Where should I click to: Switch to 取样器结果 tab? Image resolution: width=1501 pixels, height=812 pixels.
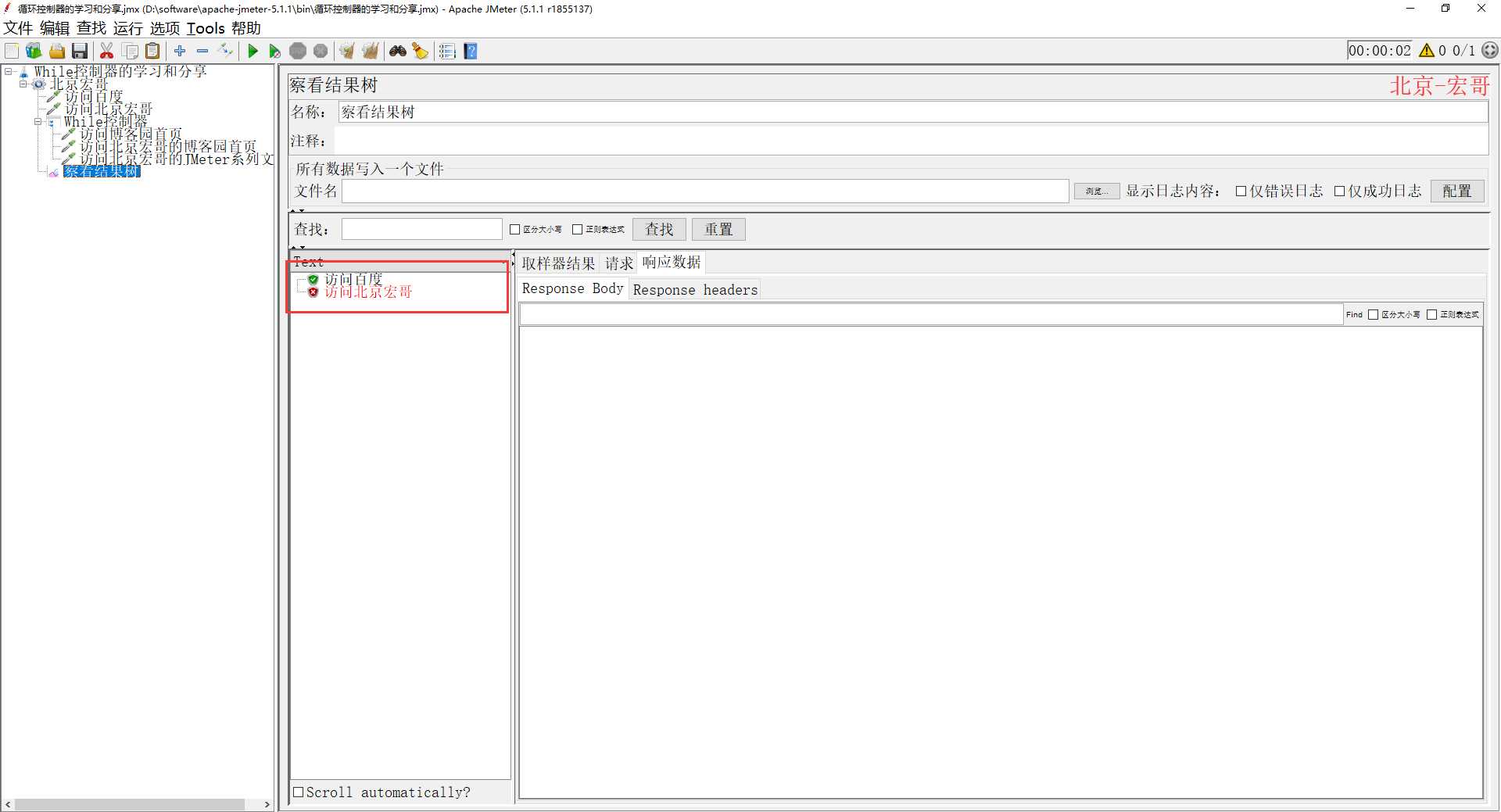(x=558, y=263)
